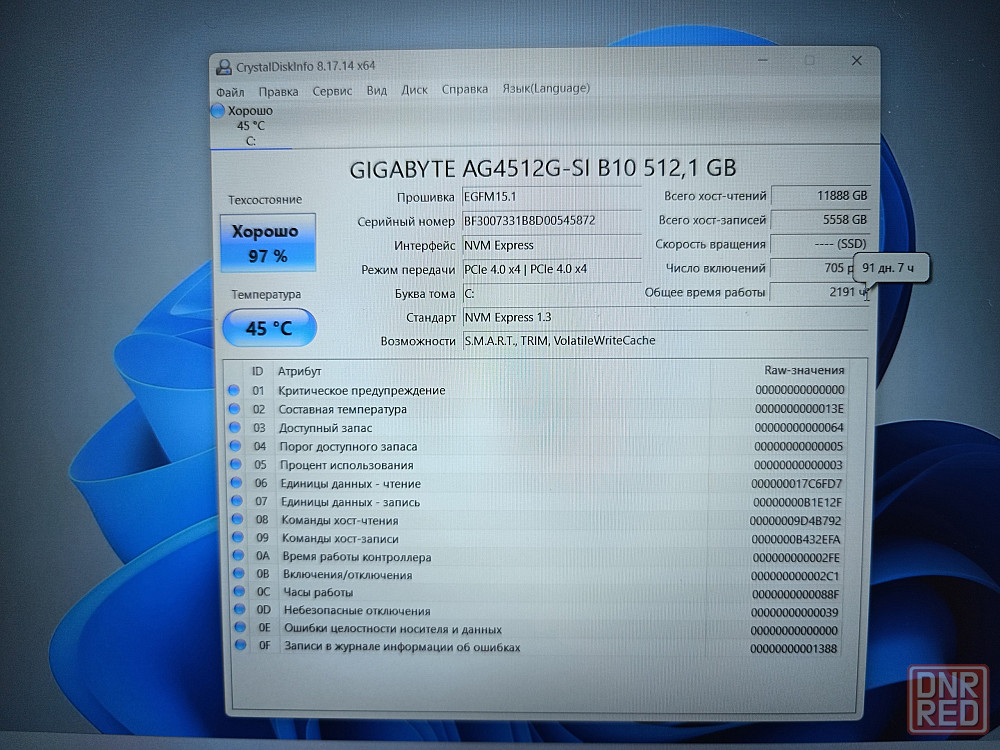The width and height of the screenshot is (1000, 750).
Task: Click the 11888 GB host reads value
Action: [820, 196]
